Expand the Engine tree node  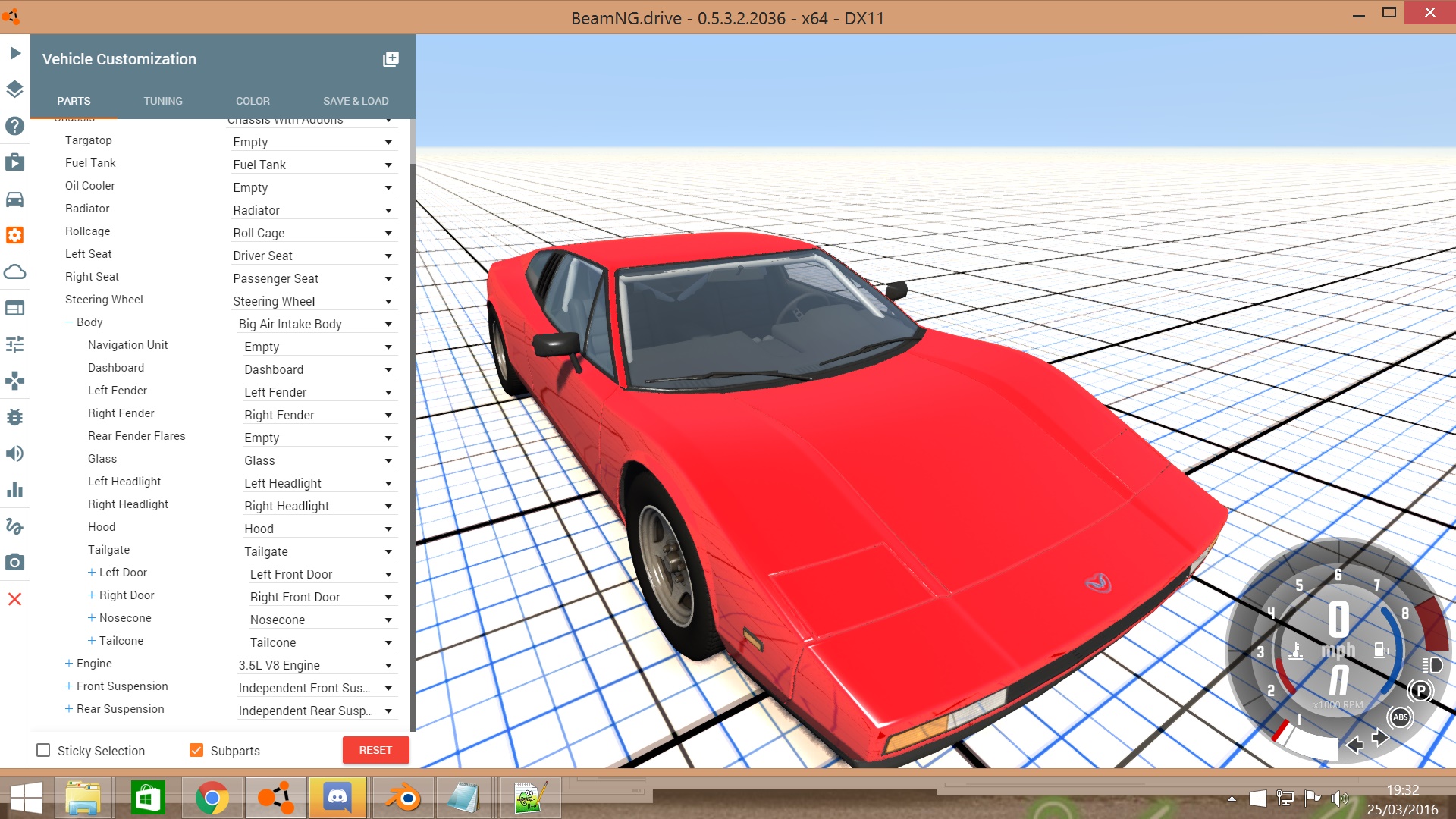coord(69,664)
